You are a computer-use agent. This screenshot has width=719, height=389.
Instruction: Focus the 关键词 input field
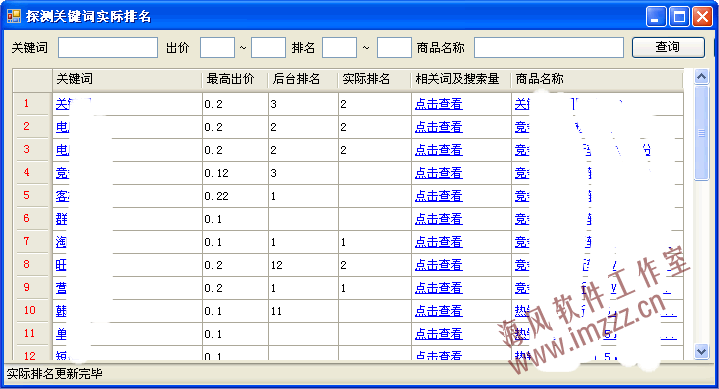(x=108, y=48)
